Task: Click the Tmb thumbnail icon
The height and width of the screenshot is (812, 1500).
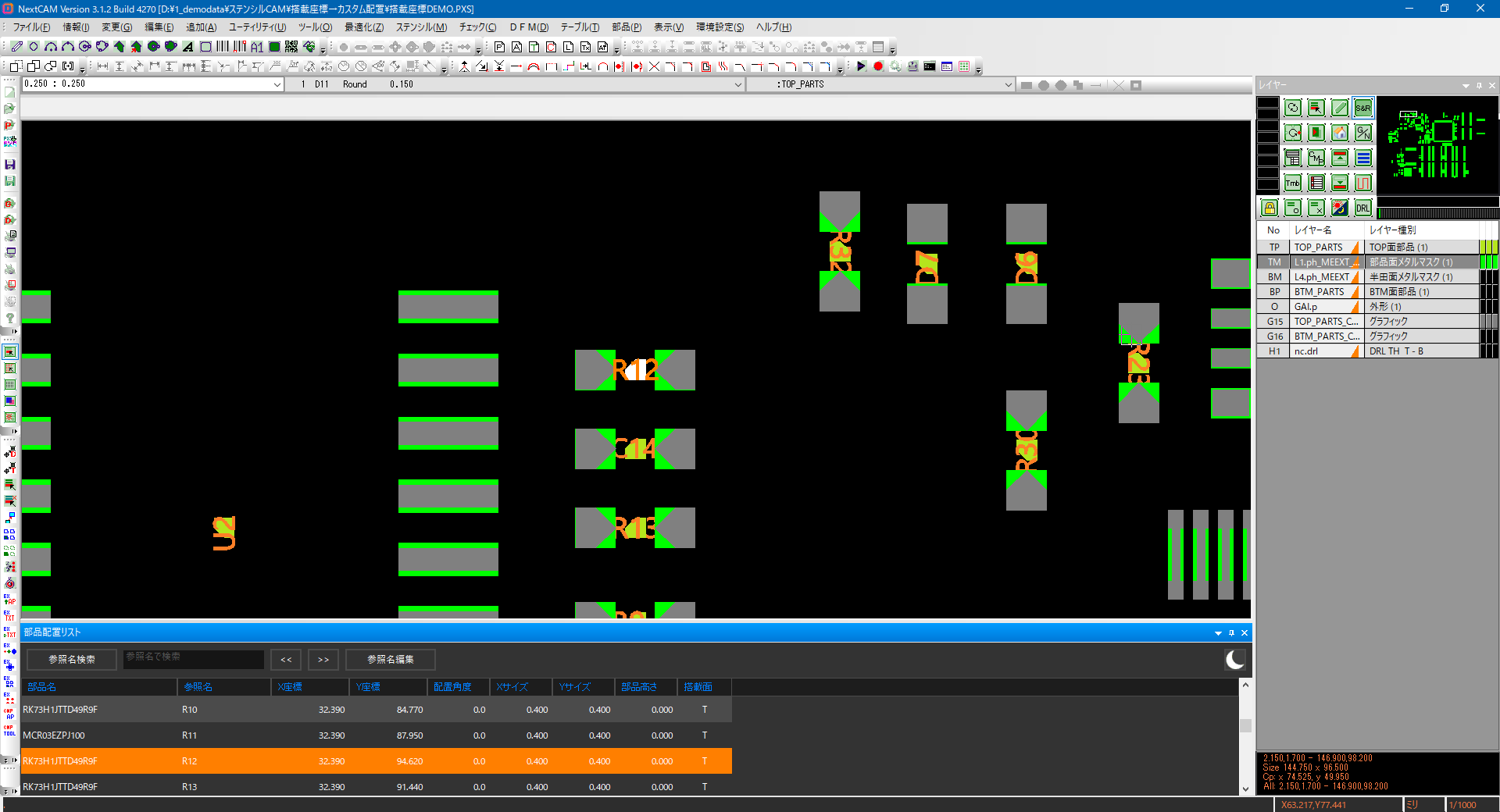Action: (x=1293, y=183)
